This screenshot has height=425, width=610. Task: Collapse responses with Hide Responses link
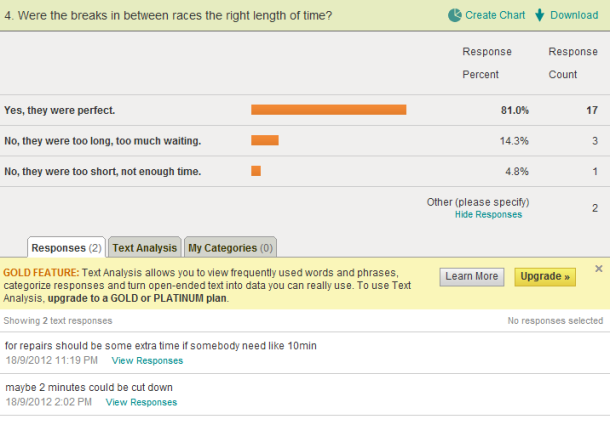click(488, 215)
